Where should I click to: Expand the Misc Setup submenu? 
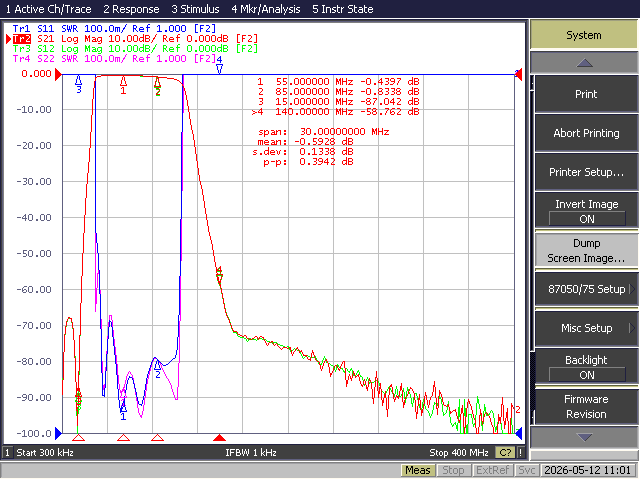tap(587, 328)
